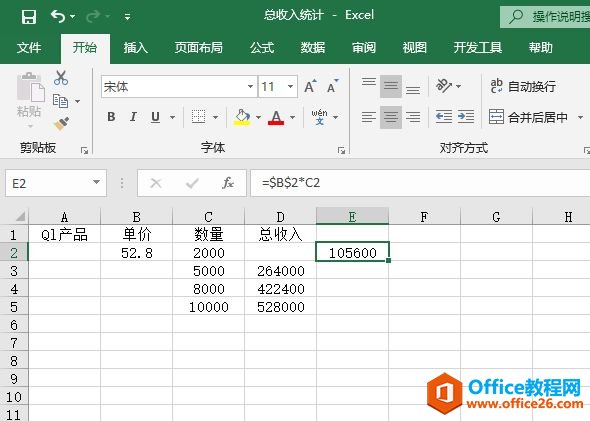Click the Cut scissors icon

pyautogui.click(x=61, y=78)
